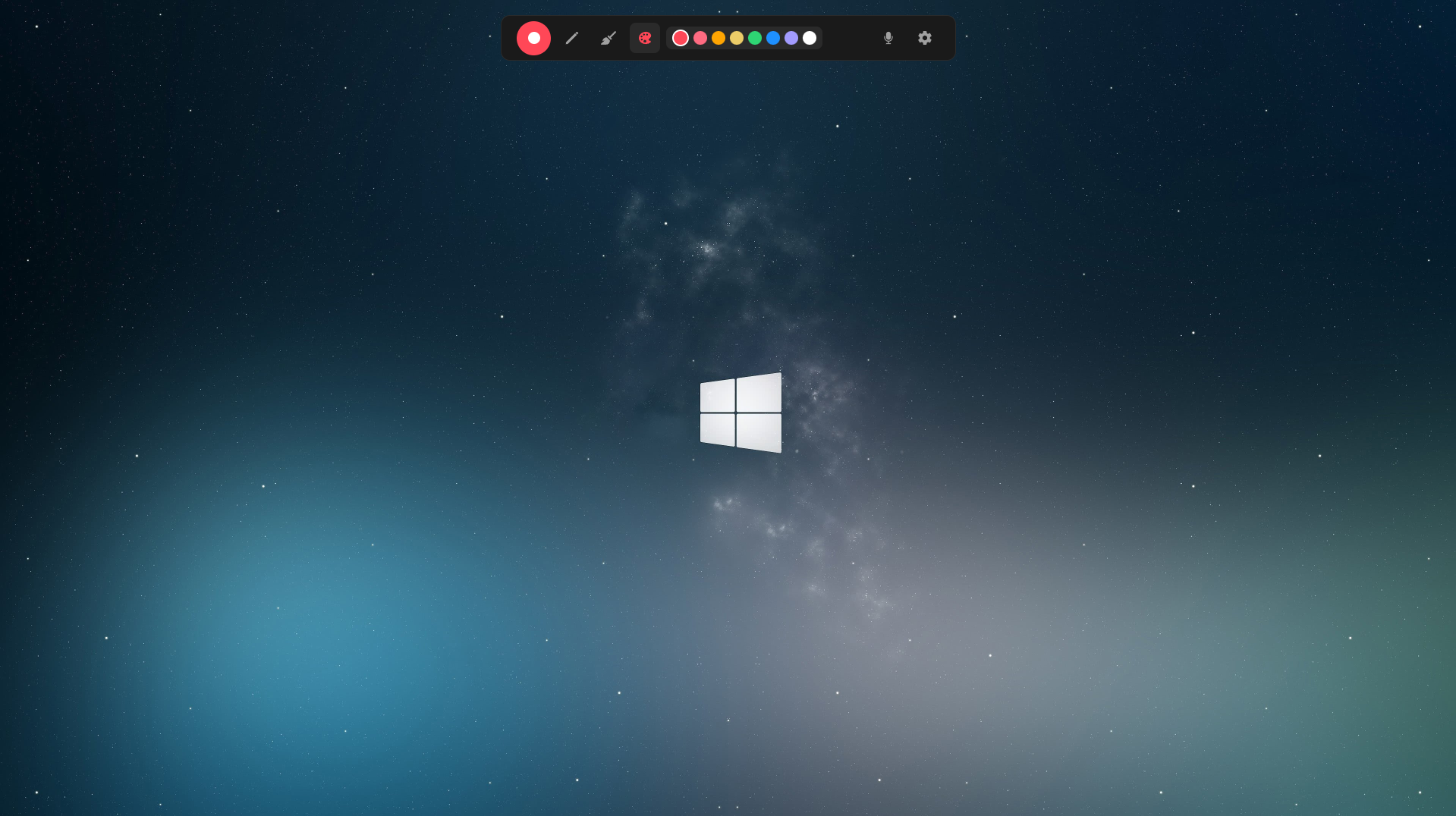Choose the white color swatch
The height and width of the screenshot is (816, 1456).
pyautogui.click(x=810, y=38)
